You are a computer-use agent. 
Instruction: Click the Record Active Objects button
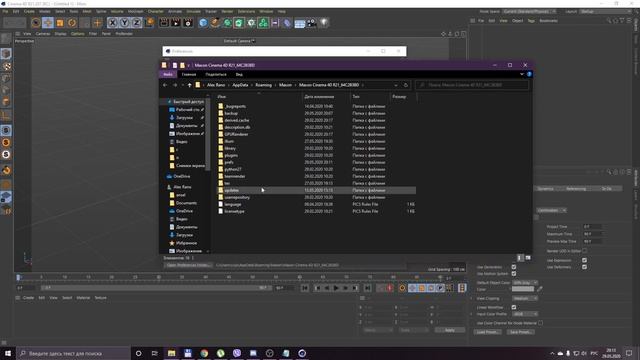tap(380, 288)
